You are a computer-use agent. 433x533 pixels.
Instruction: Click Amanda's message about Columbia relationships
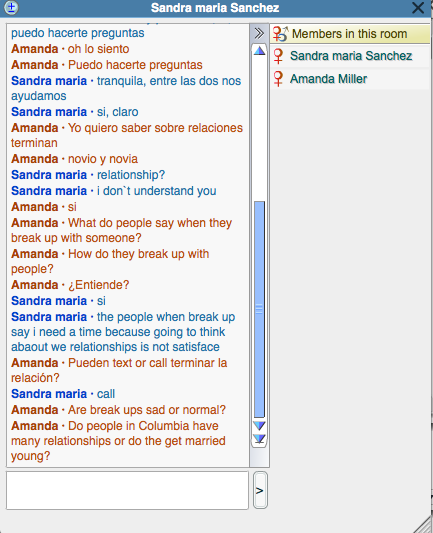tap(118, 441)
